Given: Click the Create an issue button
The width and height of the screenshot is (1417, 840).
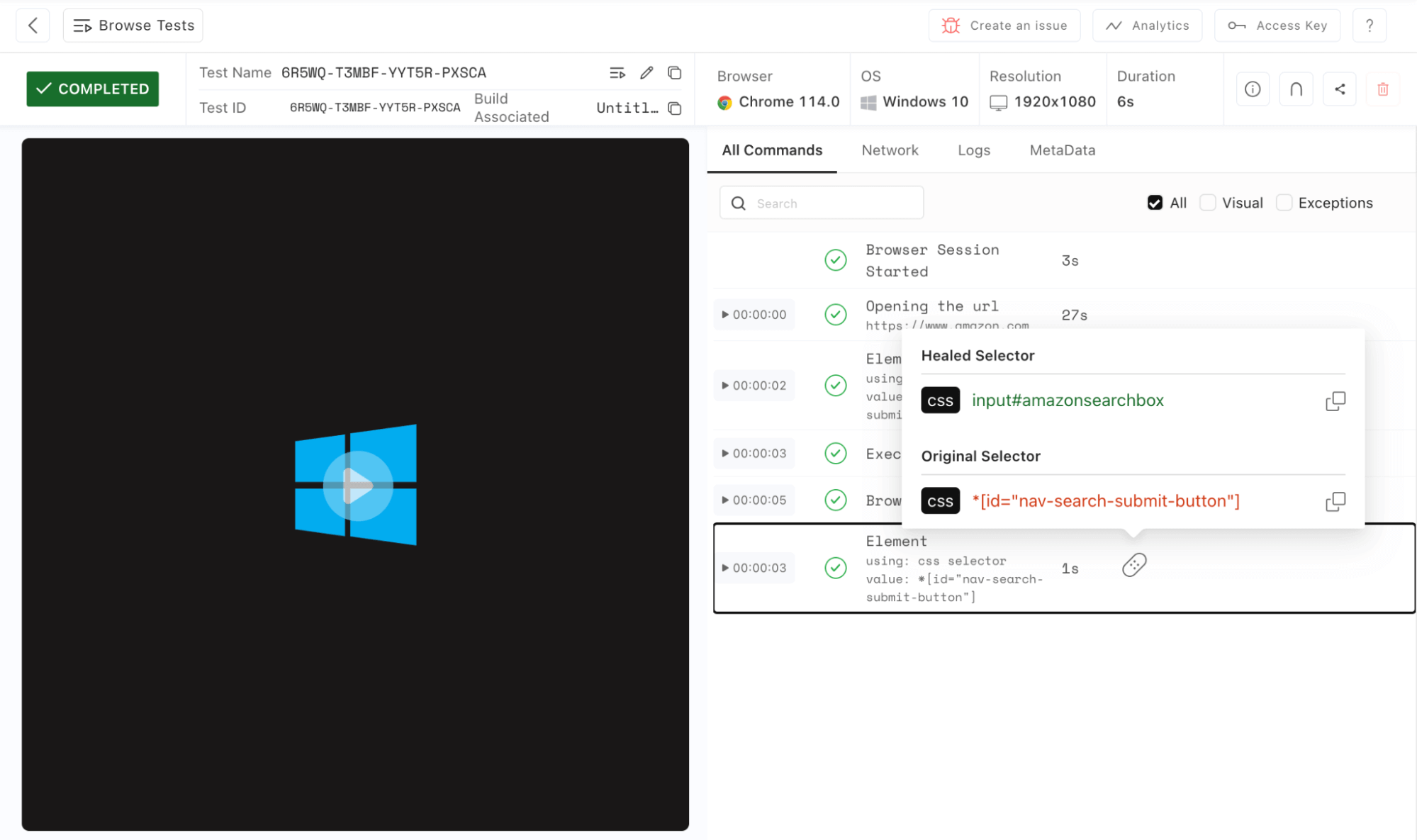Looking at the screenshot, I should pyautogui.click(x=1004, y=25).
